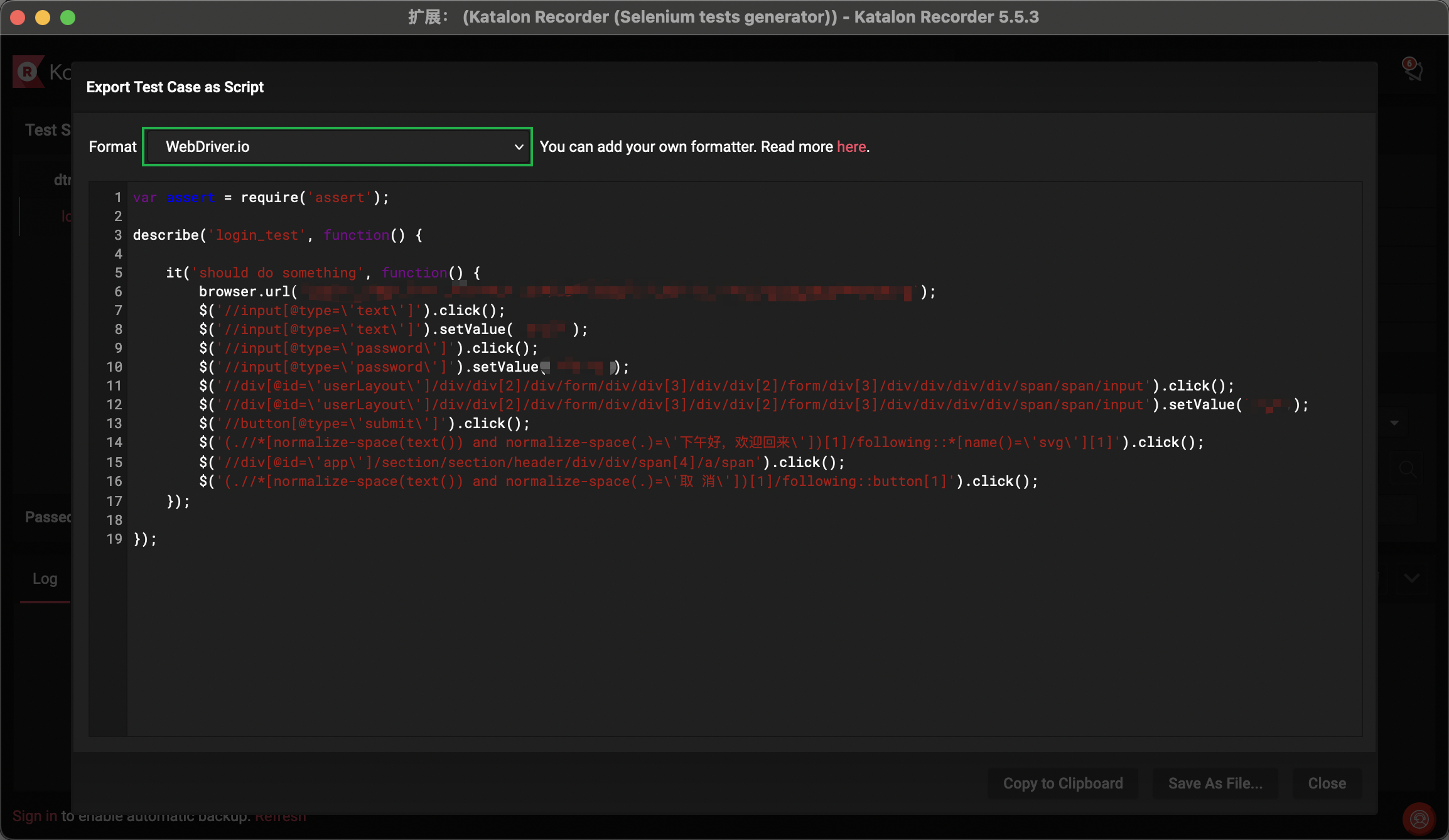The height and width of the screenshot is (840, 1449).
Task: Close the Export Test Case dialog
Action: point(1327,783)
